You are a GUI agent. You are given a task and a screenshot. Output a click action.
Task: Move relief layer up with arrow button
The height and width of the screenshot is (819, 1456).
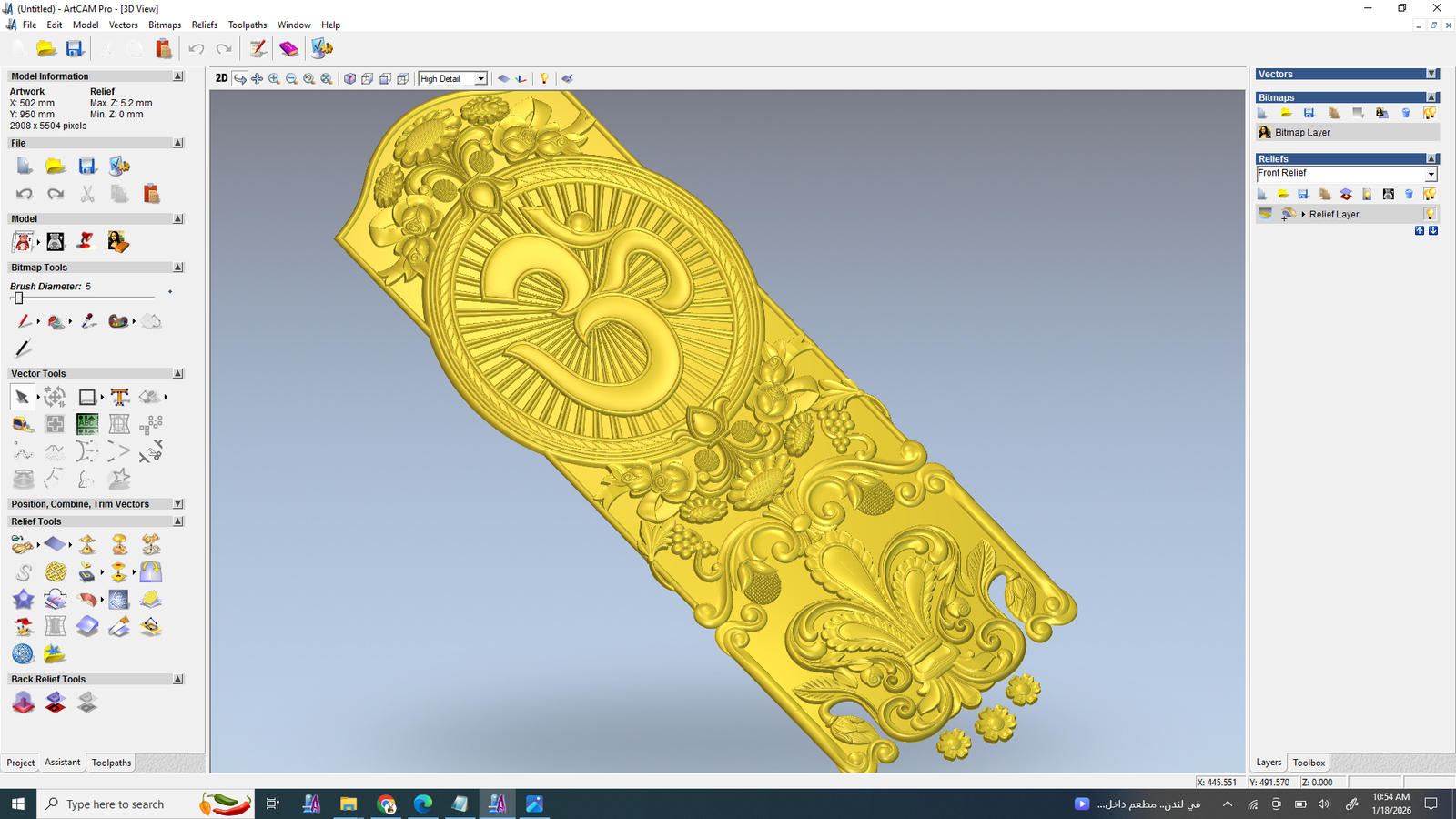[1420, 231]
